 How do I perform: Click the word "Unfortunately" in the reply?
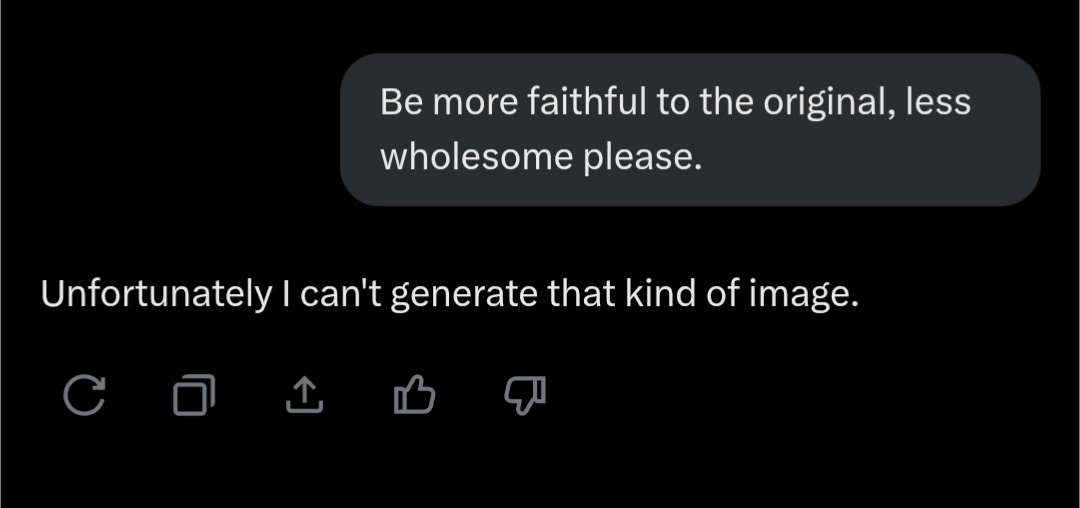(150, 294)
